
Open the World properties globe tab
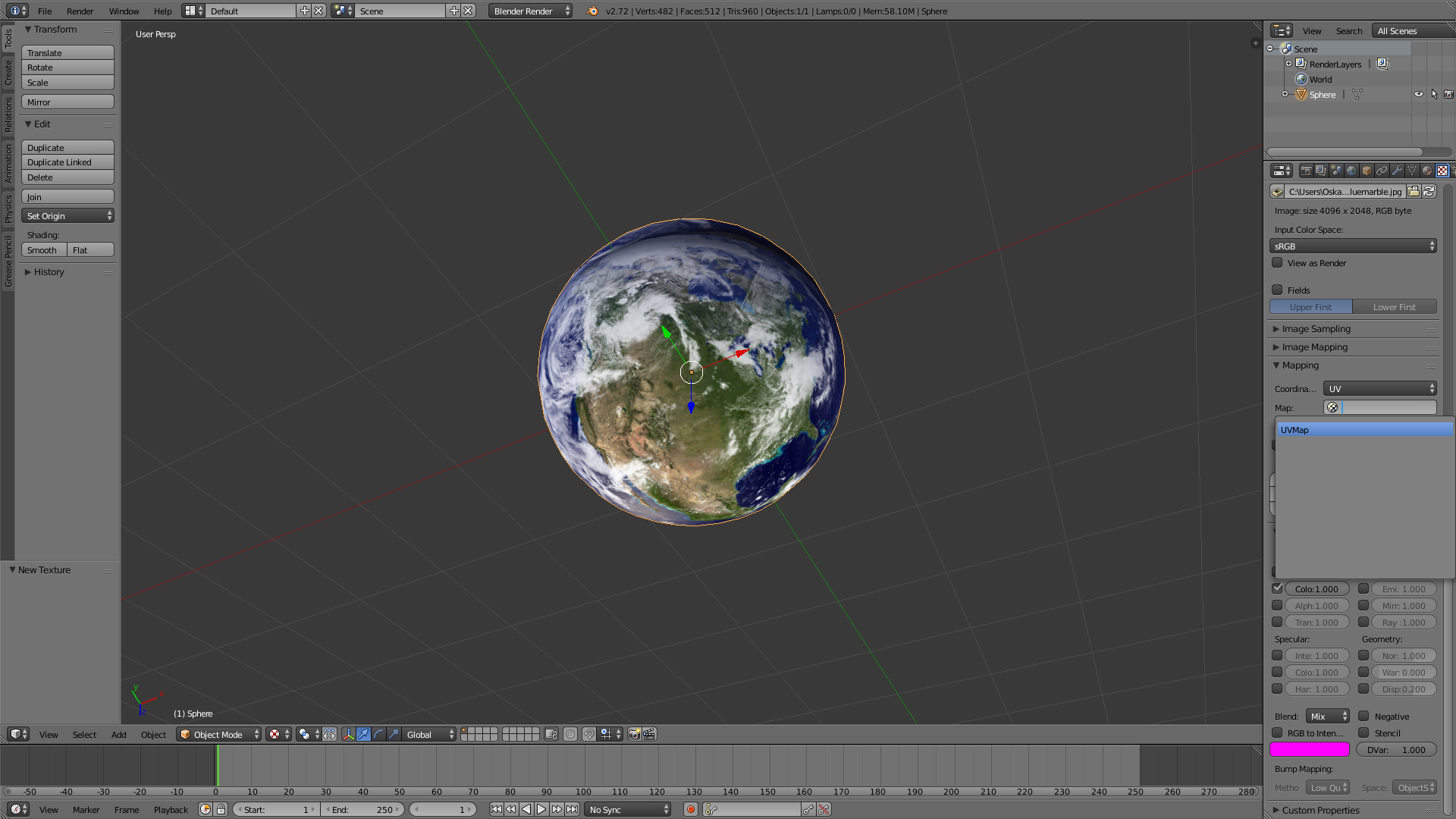[x=1351, y=171]
